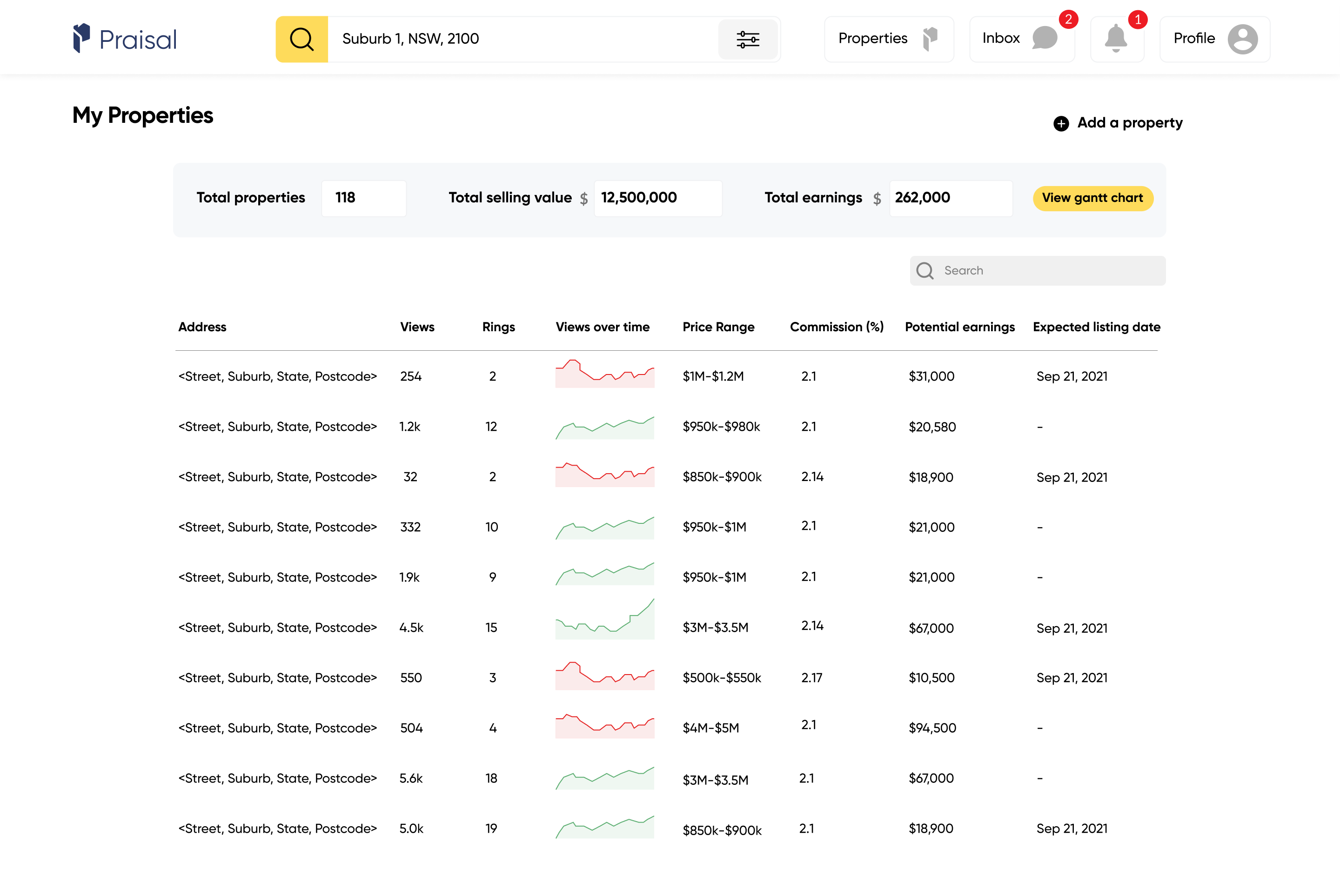Select the $10,500 potential earnings cell
Screen dimensions: 1340x896
pos(931,678)
